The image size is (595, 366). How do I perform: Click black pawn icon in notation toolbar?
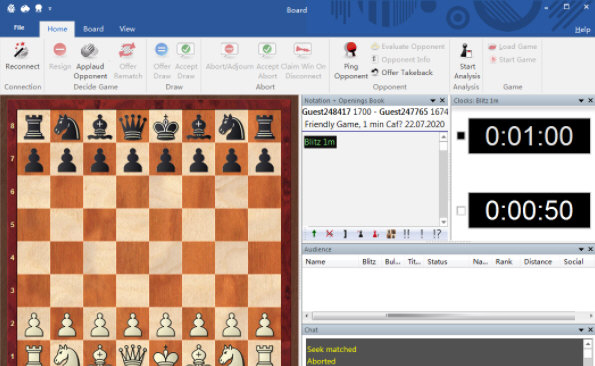tap(360, 234)
